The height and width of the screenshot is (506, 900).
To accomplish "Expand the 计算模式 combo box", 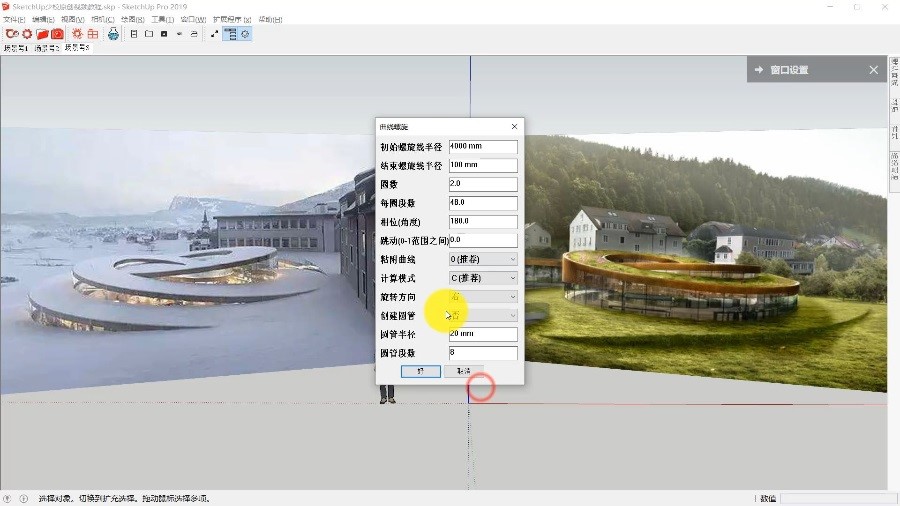I will tap(483, 278).
